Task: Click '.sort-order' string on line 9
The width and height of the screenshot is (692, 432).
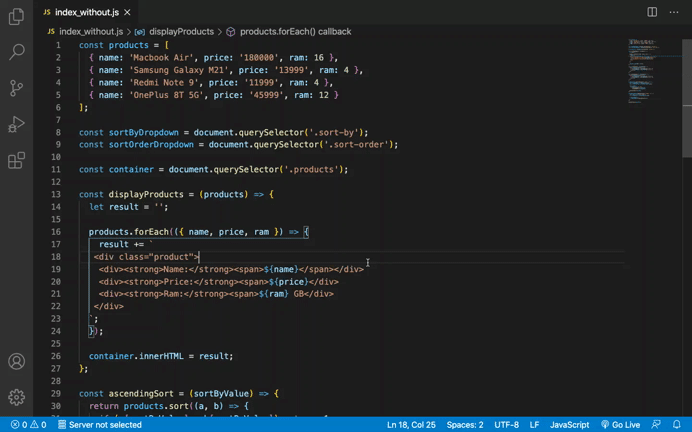Action: pos(356,144)
